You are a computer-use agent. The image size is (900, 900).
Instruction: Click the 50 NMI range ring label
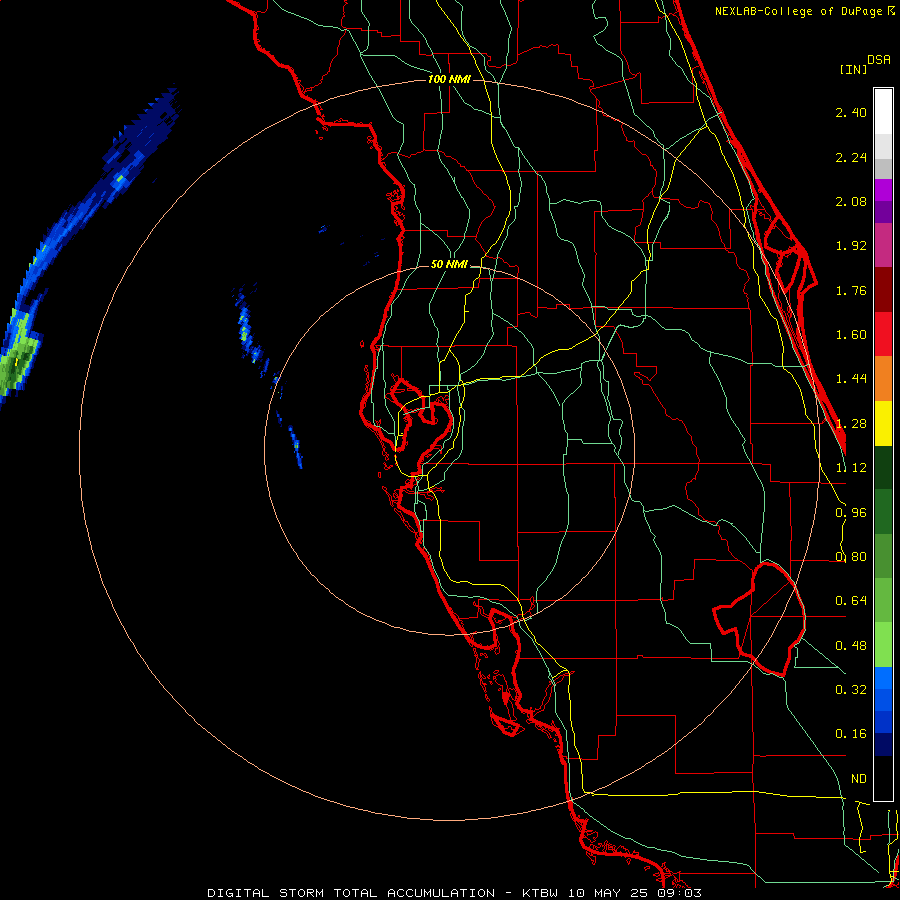pos(449,265)
